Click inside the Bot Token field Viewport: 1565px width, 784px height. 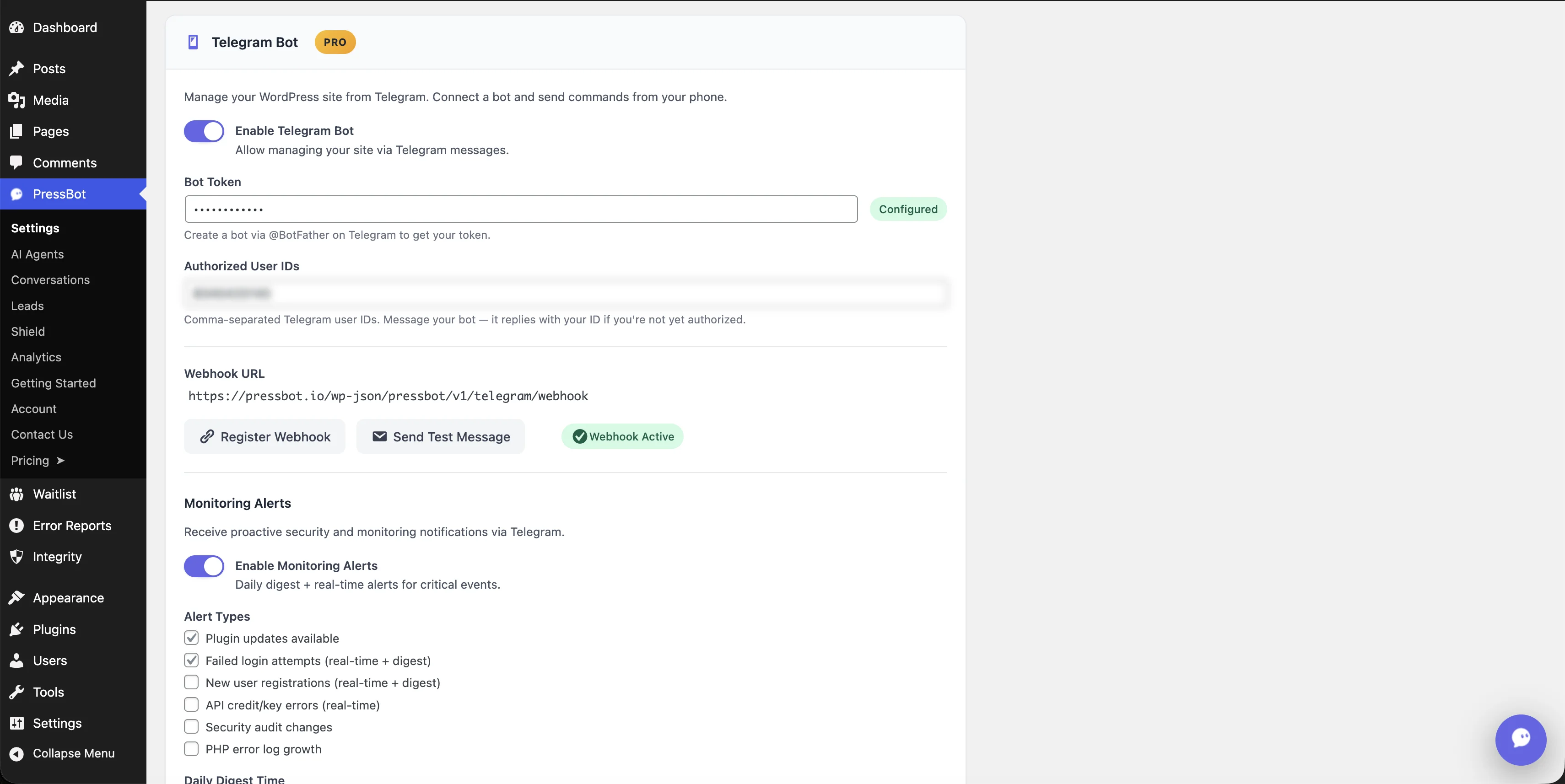[x=521, y=209]
